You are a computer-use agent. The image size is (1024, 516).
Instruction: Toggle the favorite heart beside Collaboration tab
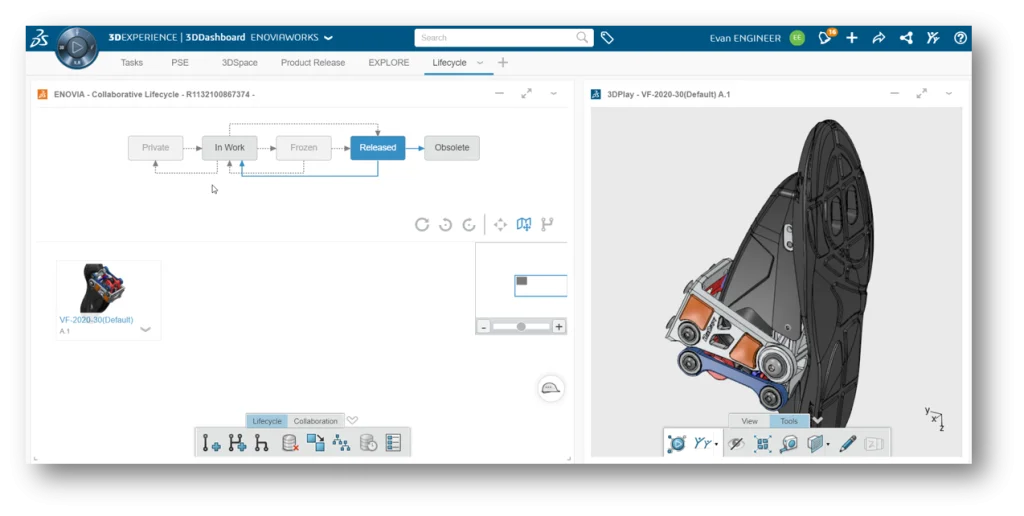click(352, 421)
